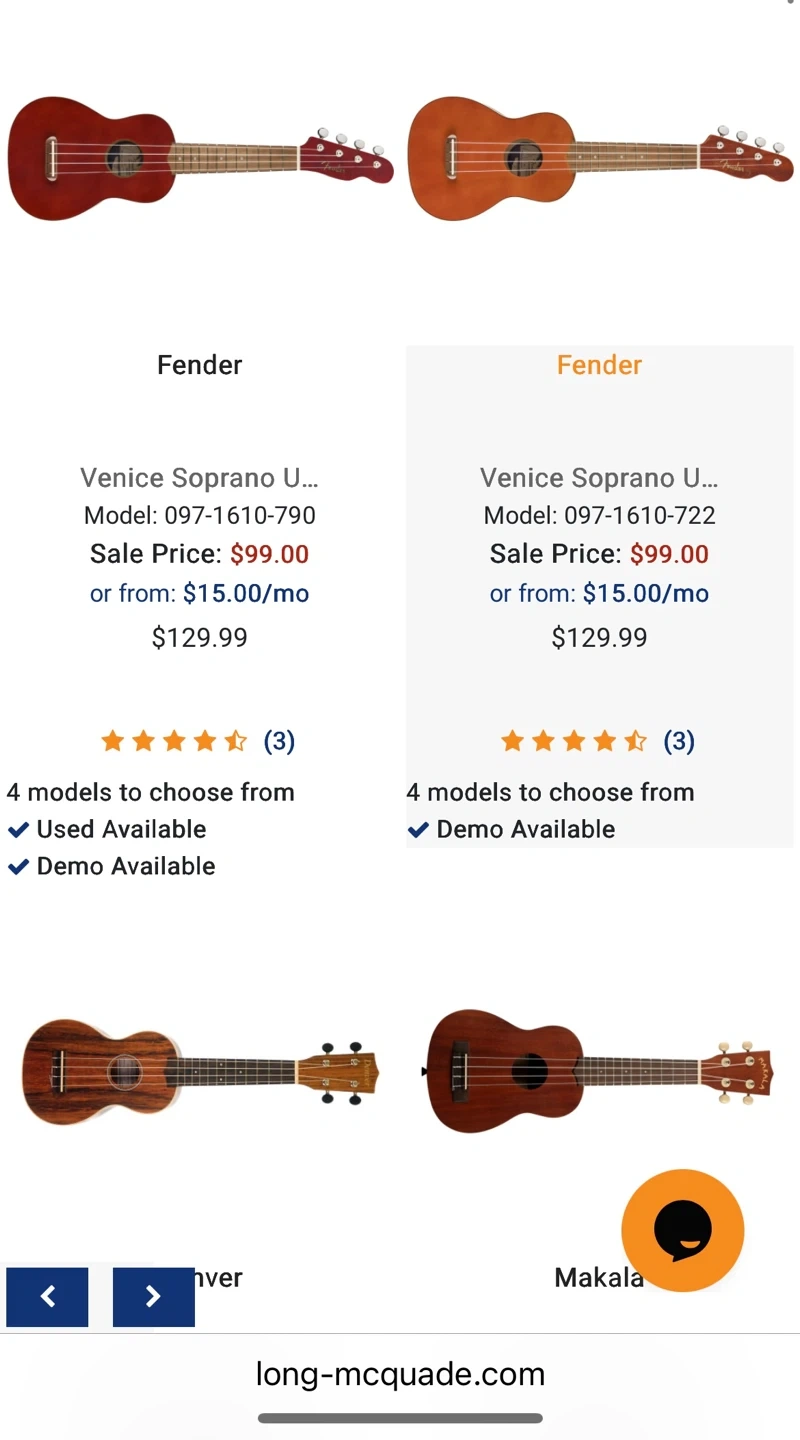Open the red Fender Venice ukulele image
The width and height of the screenshot is (800, 1440).
pyautogui.click(x=200, y=158)
